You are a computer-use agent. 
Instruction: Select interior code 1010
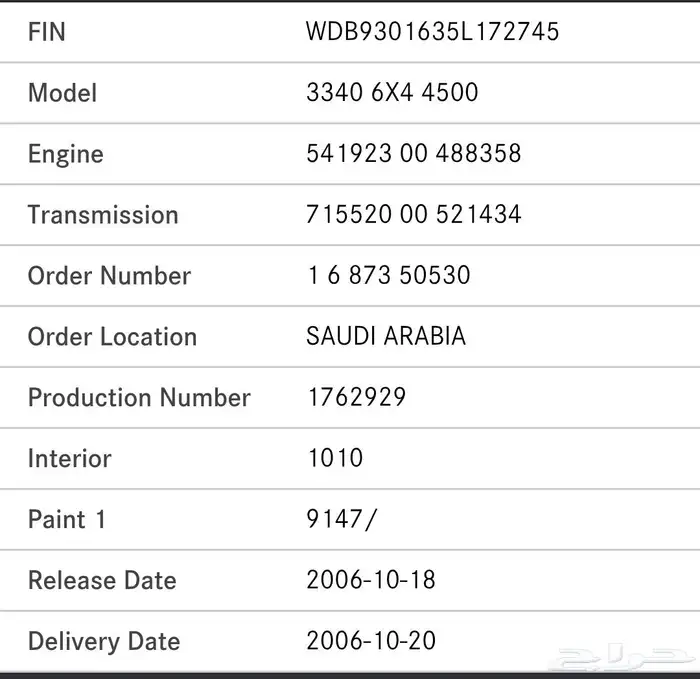335,459
